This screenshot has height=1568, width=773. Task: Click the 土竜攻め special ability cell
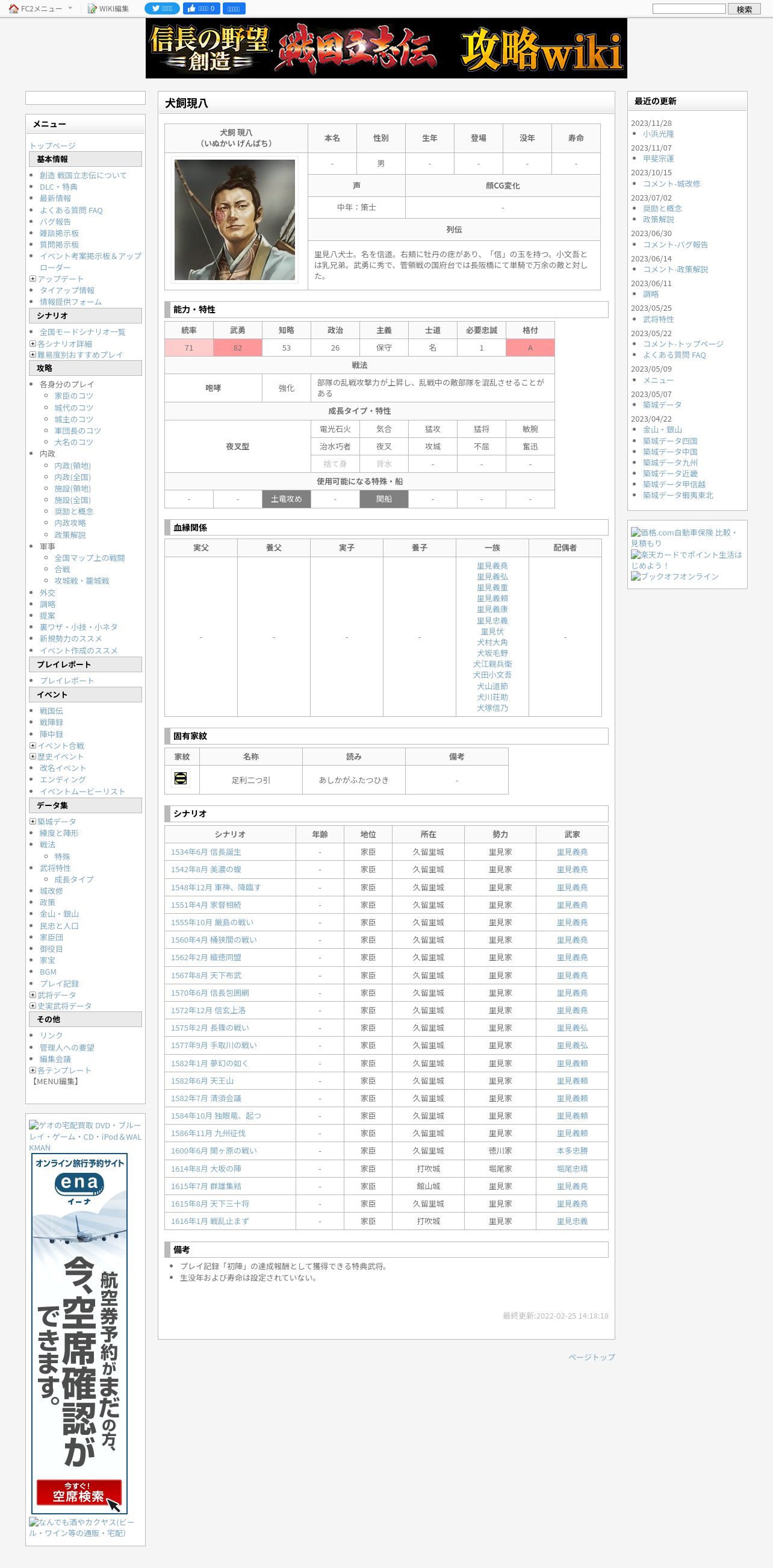point(287,499)
